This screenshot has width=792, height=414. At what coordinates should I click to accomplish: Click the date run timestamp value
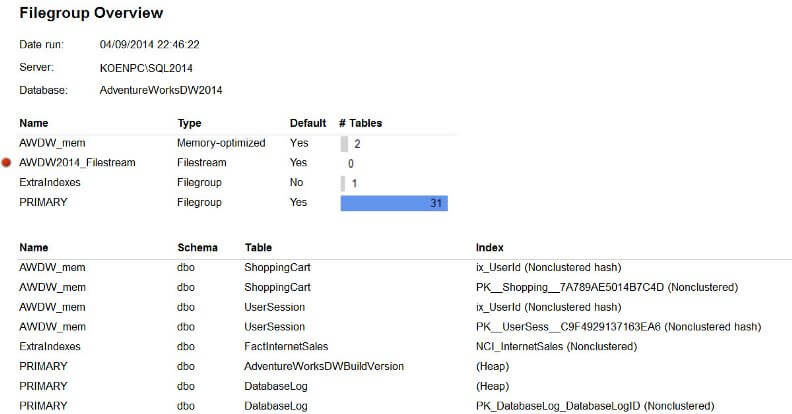[x=149, y=45]
